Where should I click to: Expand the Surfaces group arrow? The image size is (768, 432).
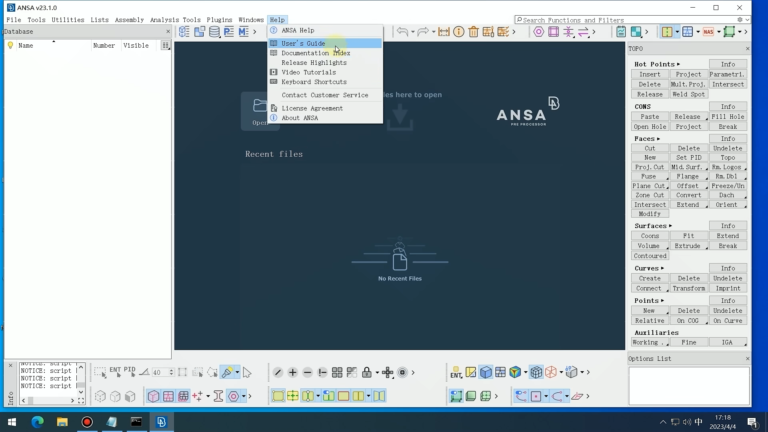pyautogui.click(x=671, y=226)
